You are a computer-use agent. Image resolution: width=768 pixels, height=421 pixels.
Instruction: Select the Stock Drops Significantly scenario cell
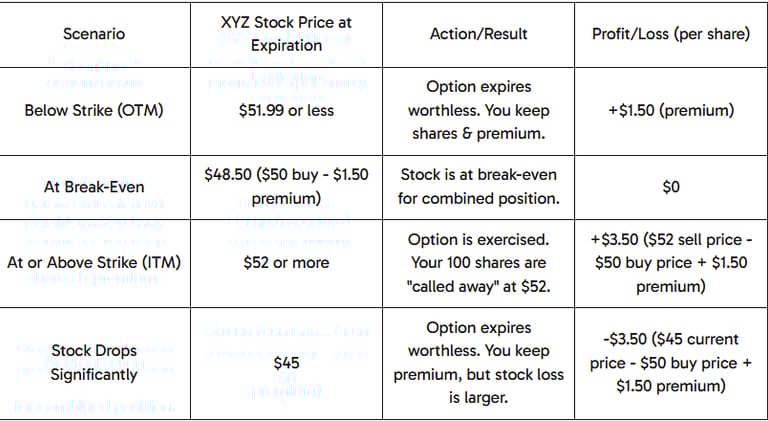click(x=94, y=363)
